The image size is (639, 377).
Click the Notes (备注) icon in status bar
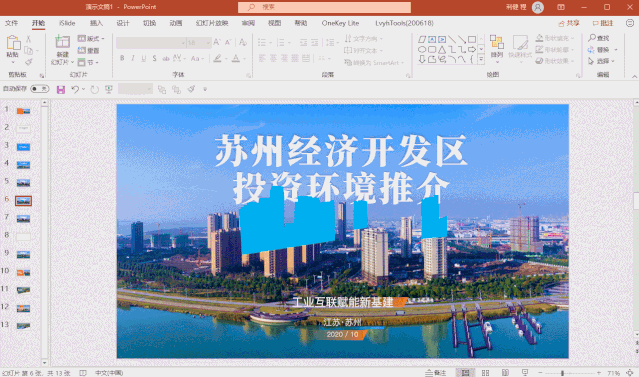(436, 373)
